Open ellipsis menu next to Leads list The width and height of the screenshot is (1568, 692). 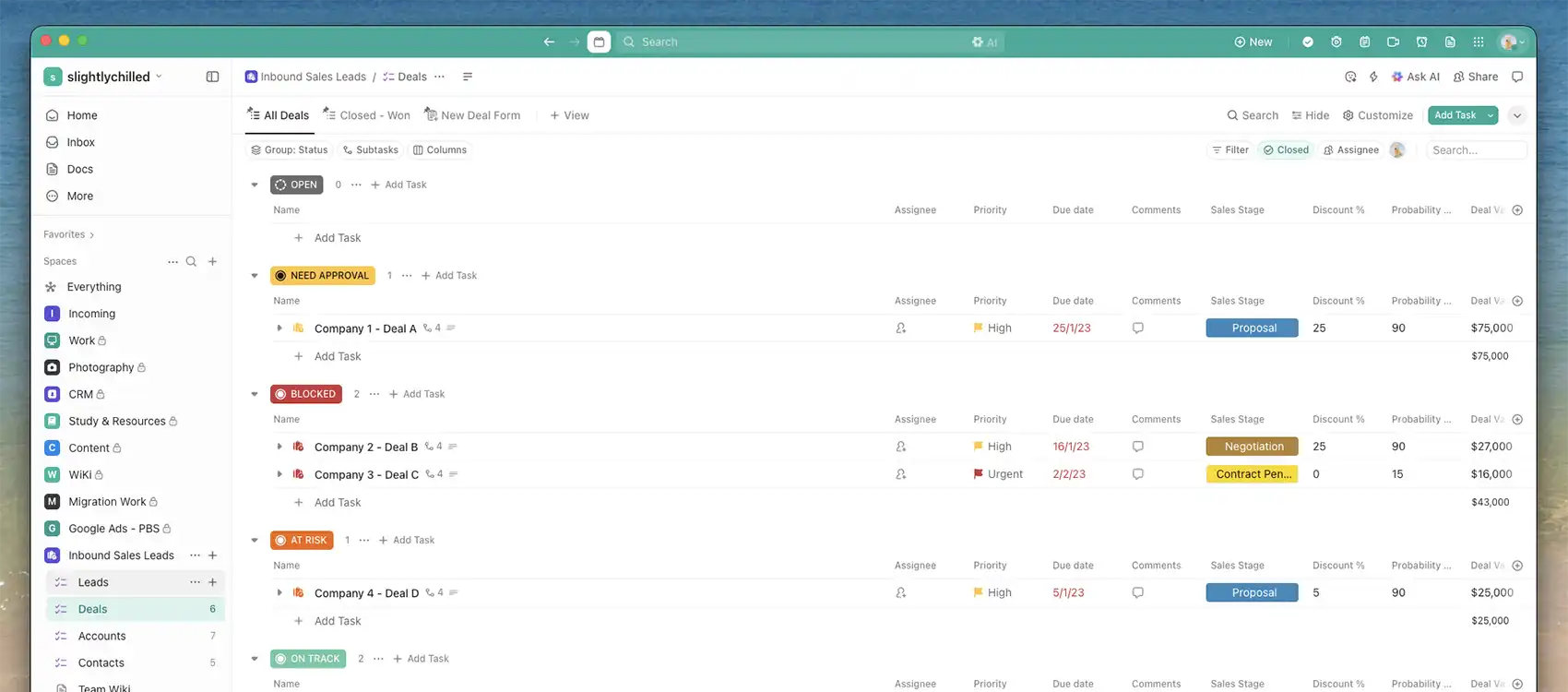195,582
